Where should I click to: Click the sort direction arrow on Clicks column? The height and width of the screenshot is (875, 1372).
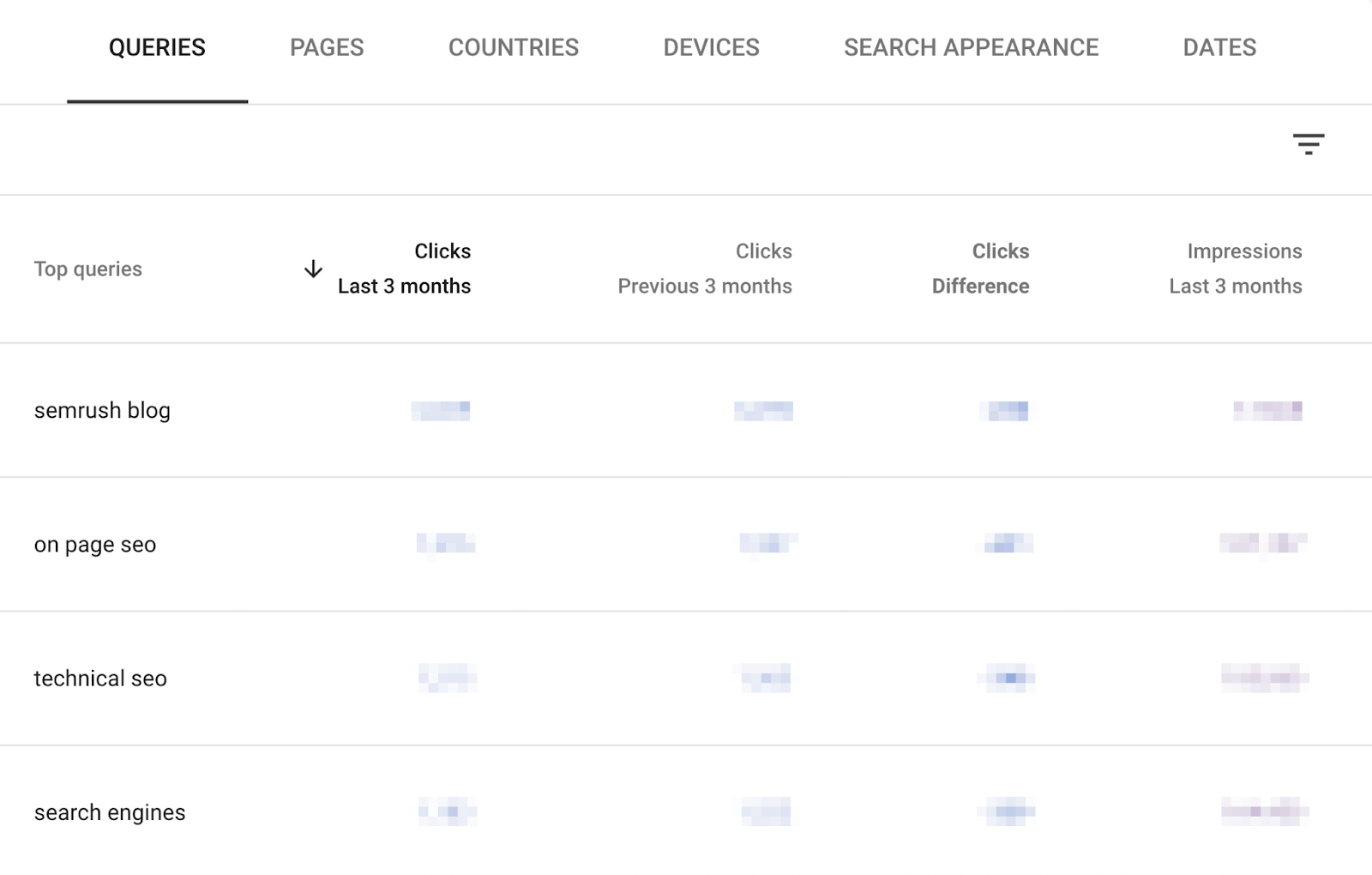click(314, 269)
